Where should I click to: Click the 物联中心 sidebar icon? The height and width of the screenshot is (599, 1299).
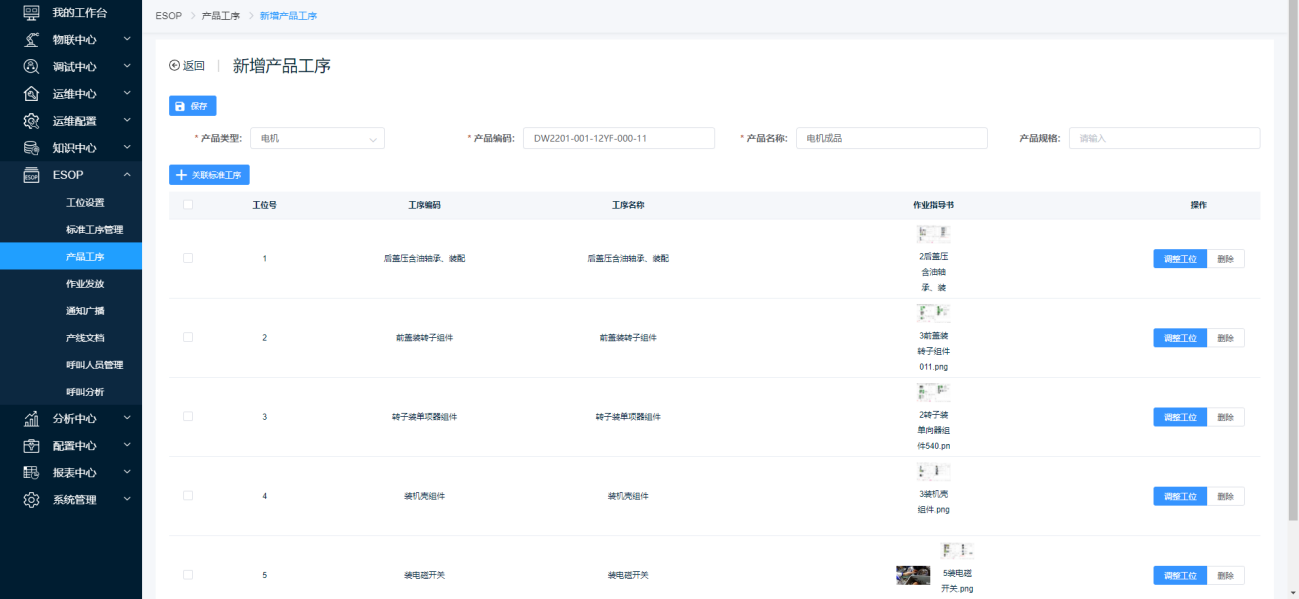pos(31,40)
